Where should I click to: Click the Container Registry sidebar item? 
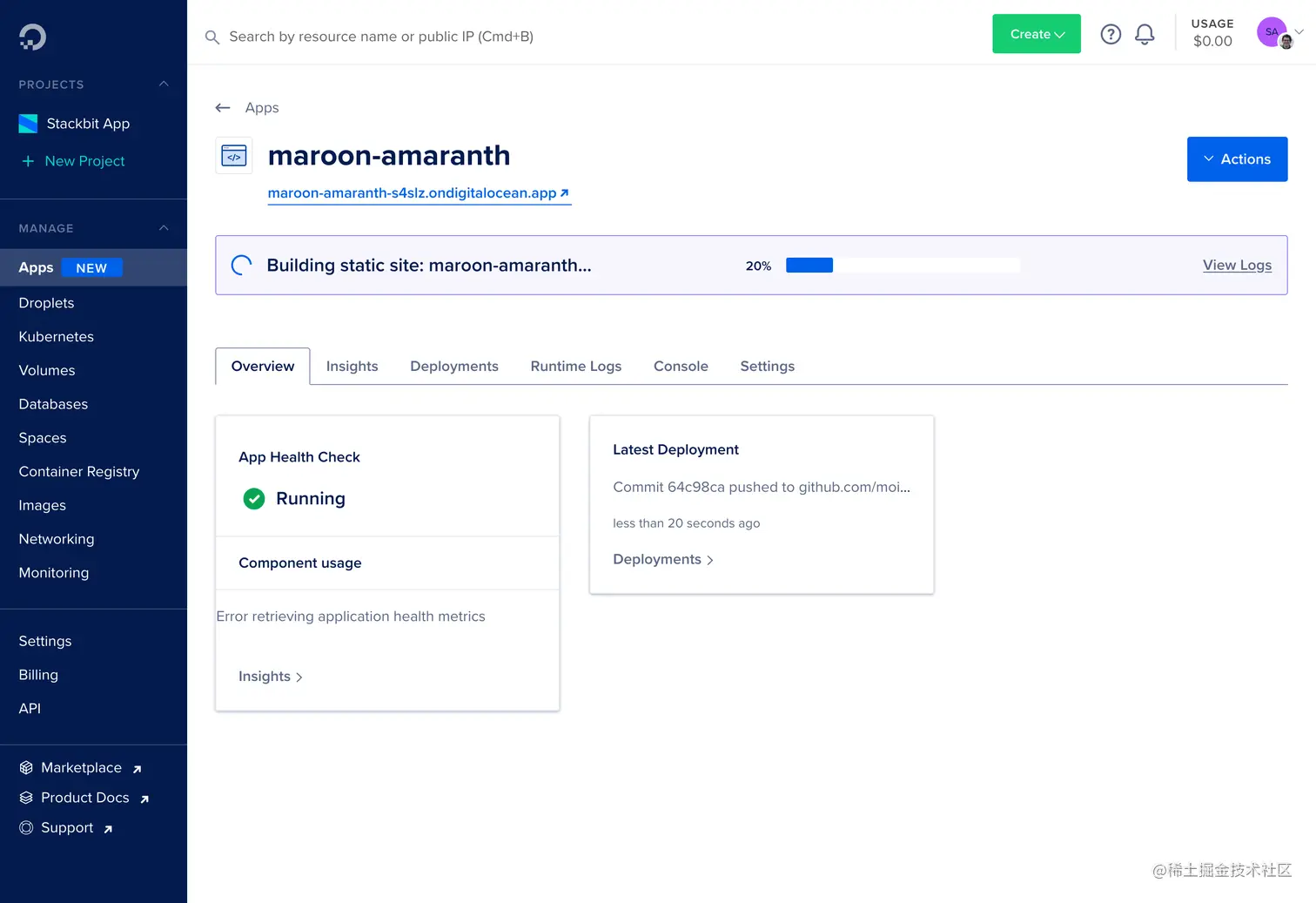coord(78,471)
